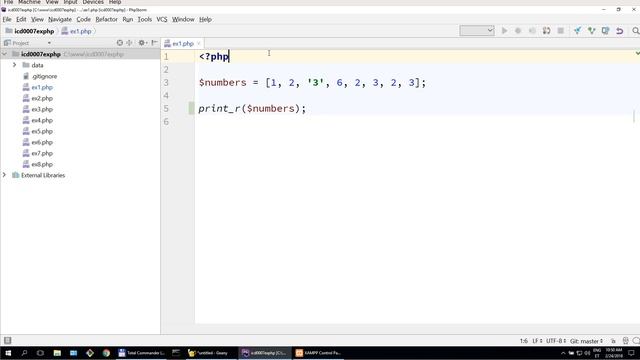Image resolution: width=640 pixels, height=360 pixels.
Task: Click the Run with Coverage icon
Action: [x=532, y=31]
